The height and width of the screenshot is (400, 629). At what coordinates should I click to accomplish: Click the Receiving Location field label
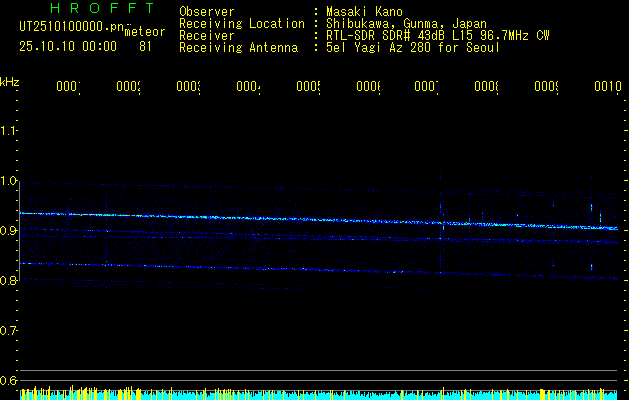coord(242,23)
